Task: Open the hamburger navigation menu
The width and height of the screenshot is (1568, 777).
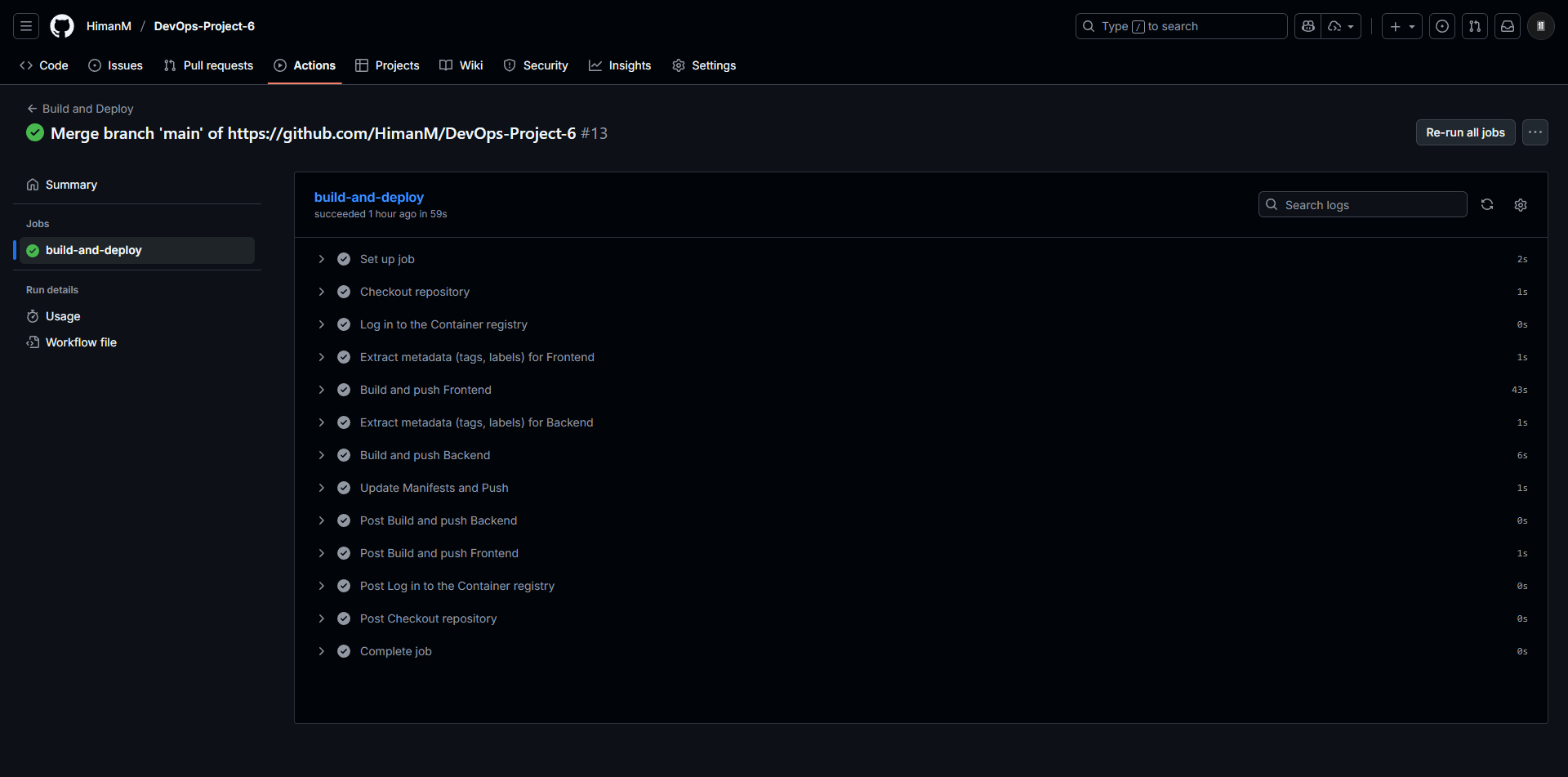Action: pyautogui.click(x=26, y=26)
